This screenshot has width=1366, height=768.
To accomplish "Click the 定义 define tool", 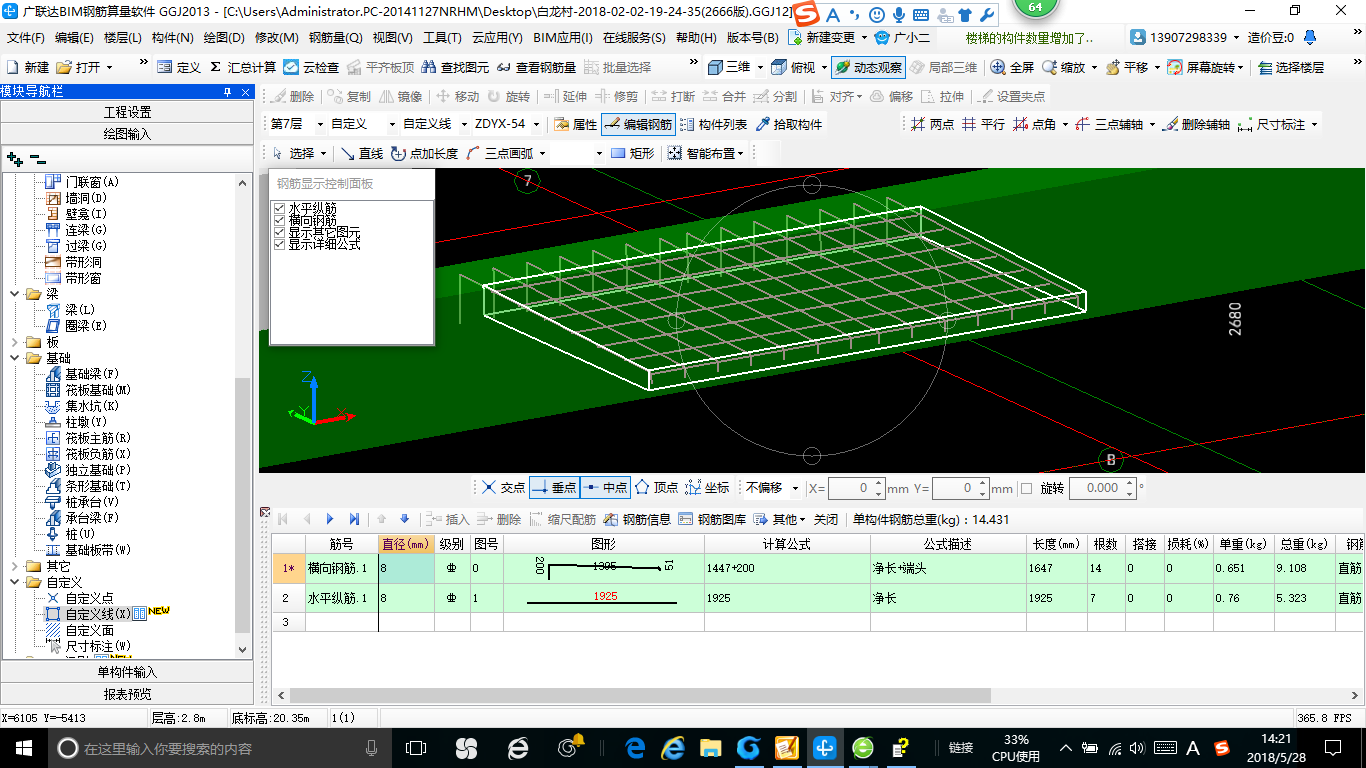I will 179,67.
